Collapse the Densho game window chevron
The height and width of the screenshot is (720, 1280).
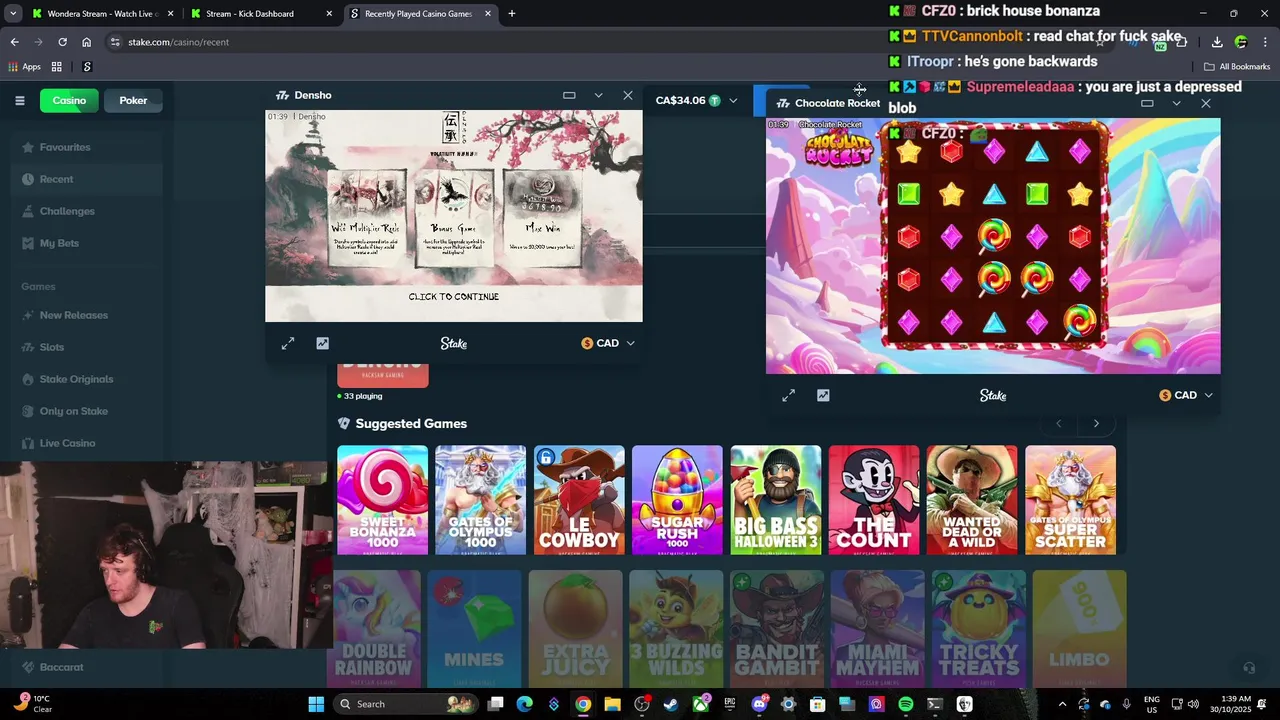click(x=598, y=95)
